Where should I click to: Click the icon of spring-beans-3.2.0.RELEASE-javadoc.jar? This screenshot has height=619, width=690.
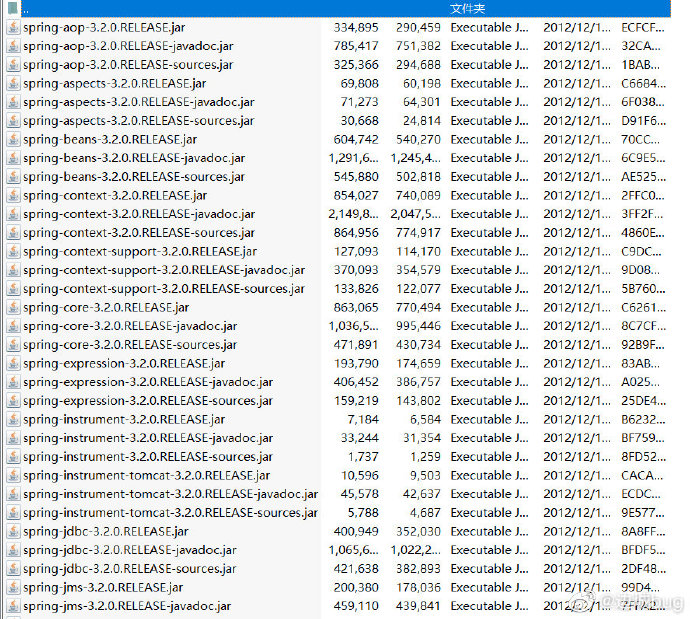coord(14,158)
